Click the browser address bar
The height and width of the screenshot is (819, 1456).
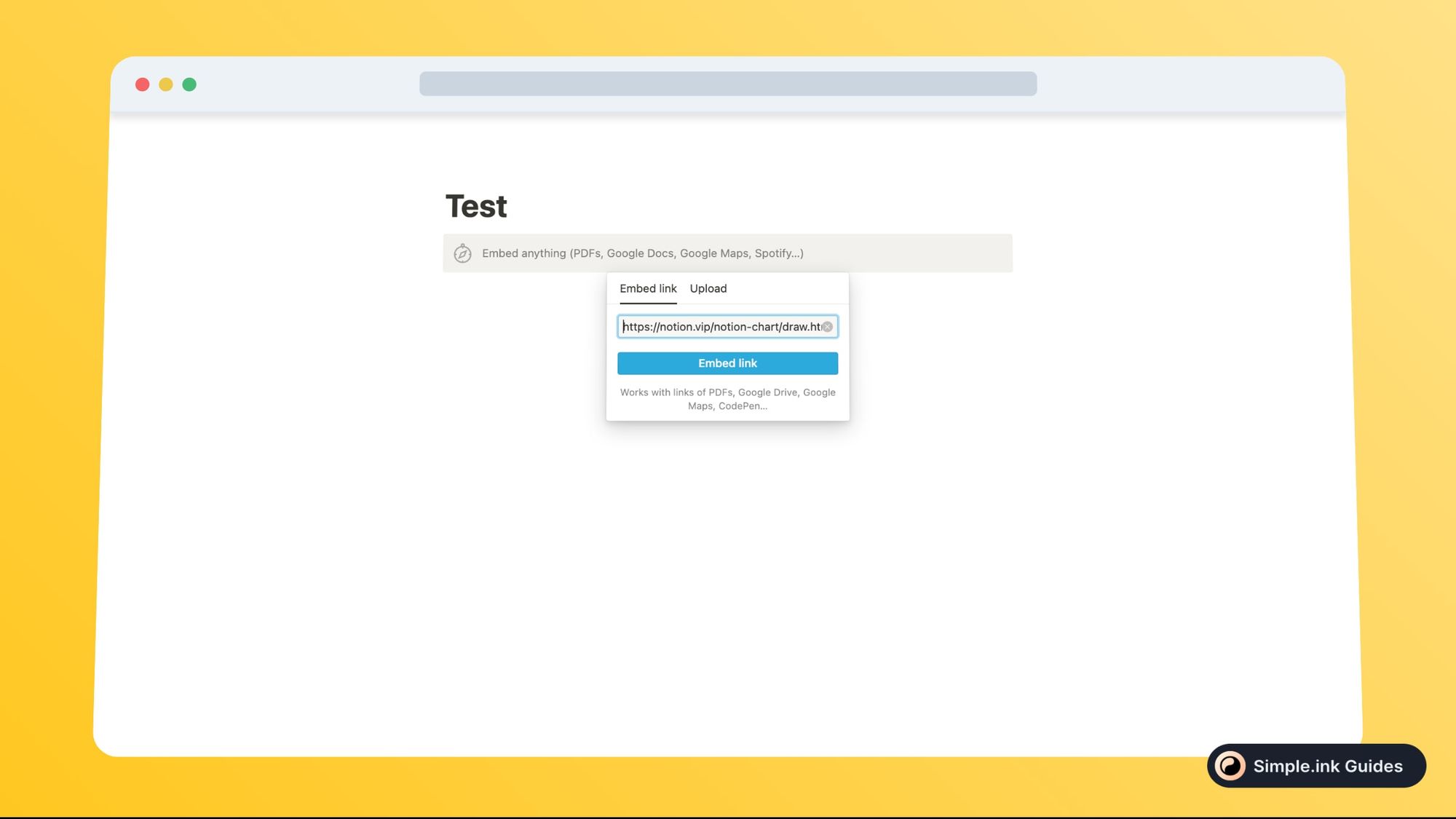coord(728,84)
